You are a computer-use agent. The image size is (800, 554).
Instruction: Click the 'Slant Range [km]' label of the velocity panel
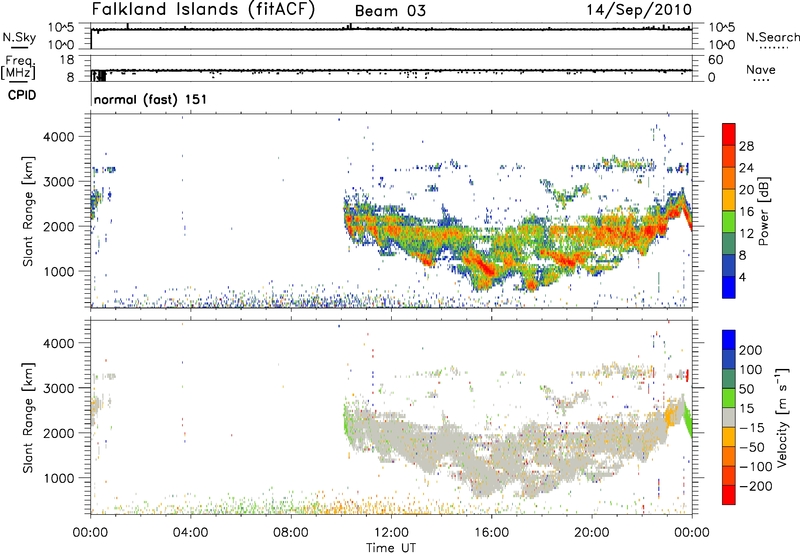28,418
